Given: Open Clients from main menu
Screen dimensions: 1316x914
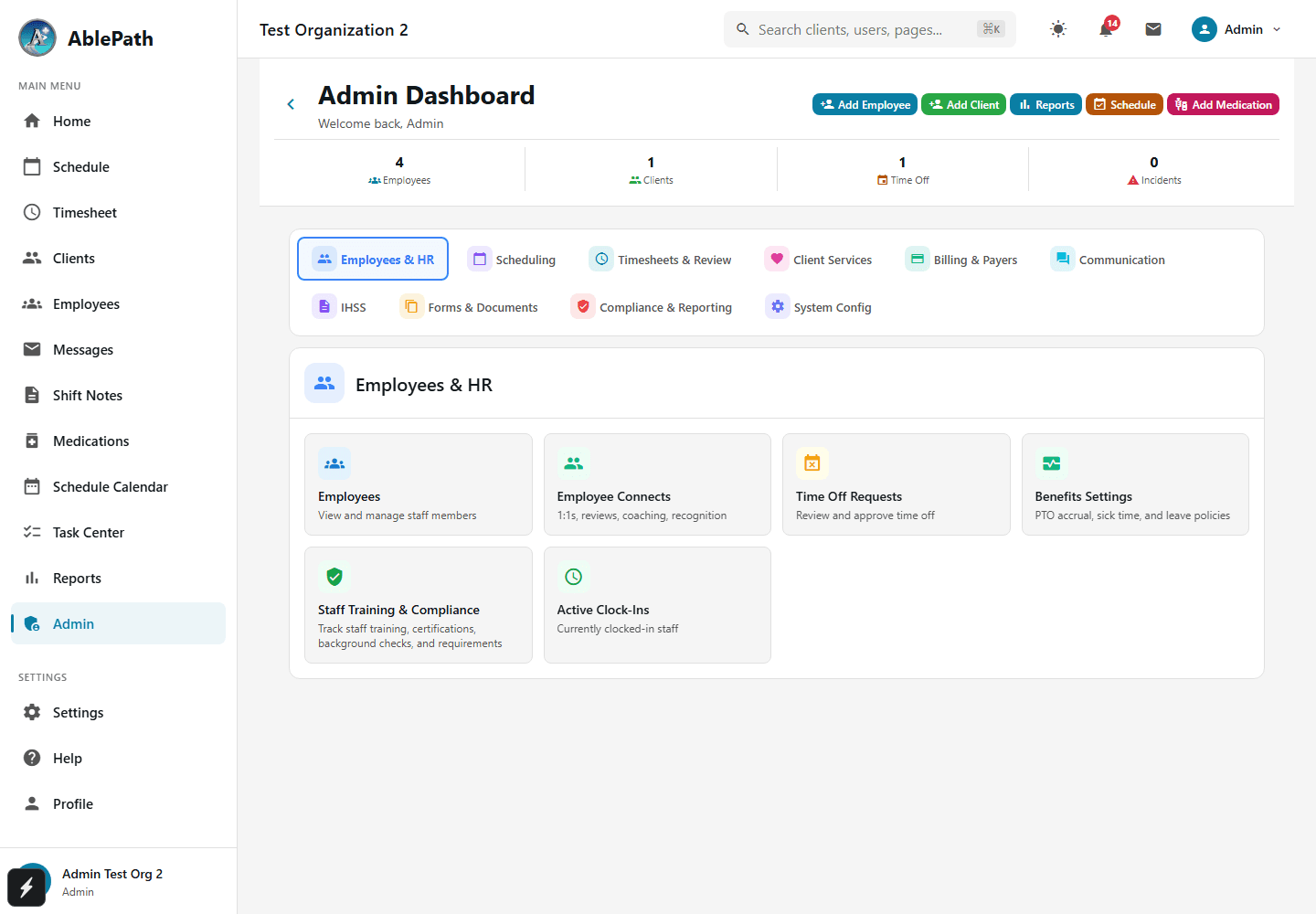Looking at the screenshot, I should click(x=118, y=258).
